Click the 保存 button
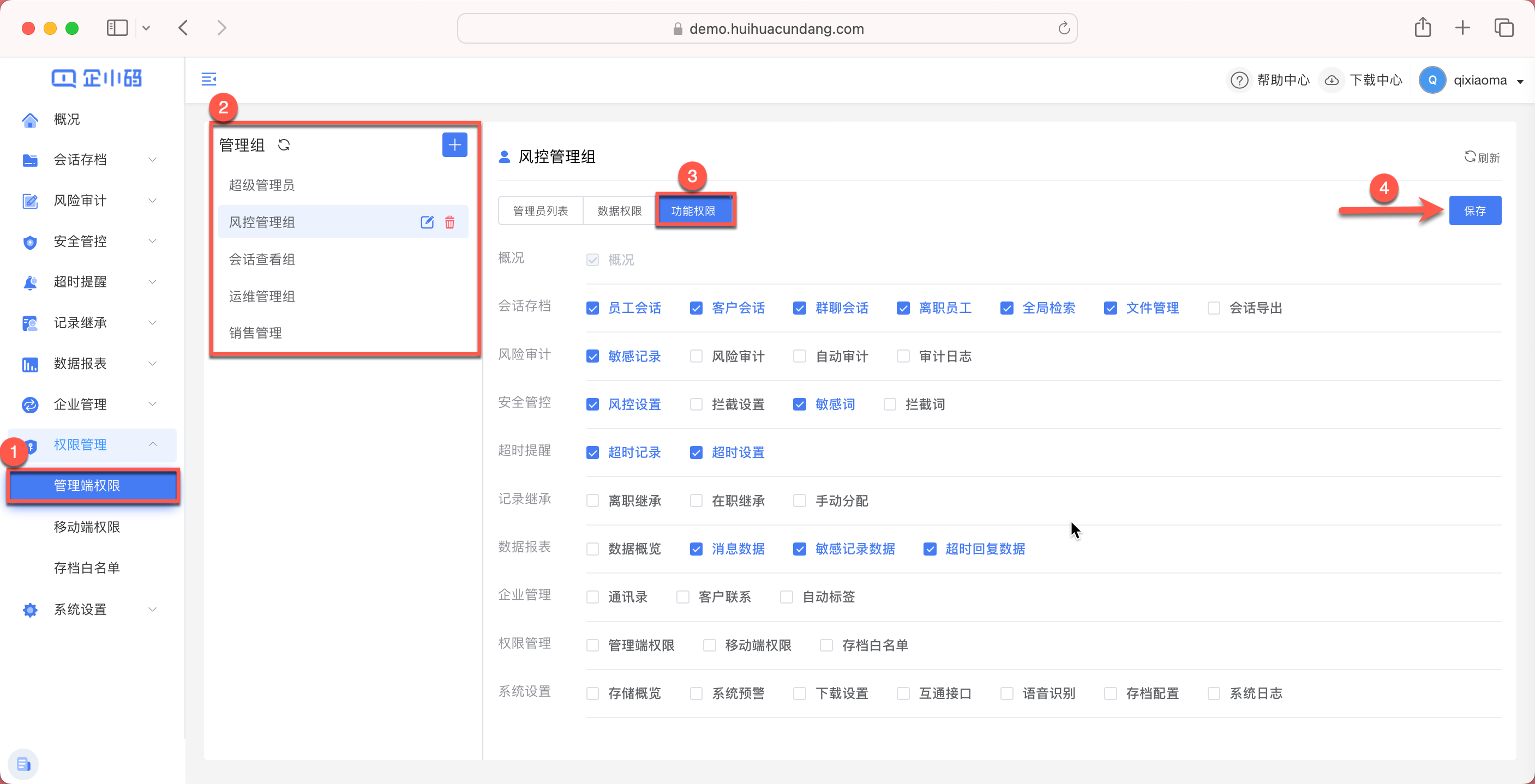The width and height of the screenshot is (1535, 784). (1475, 211)
